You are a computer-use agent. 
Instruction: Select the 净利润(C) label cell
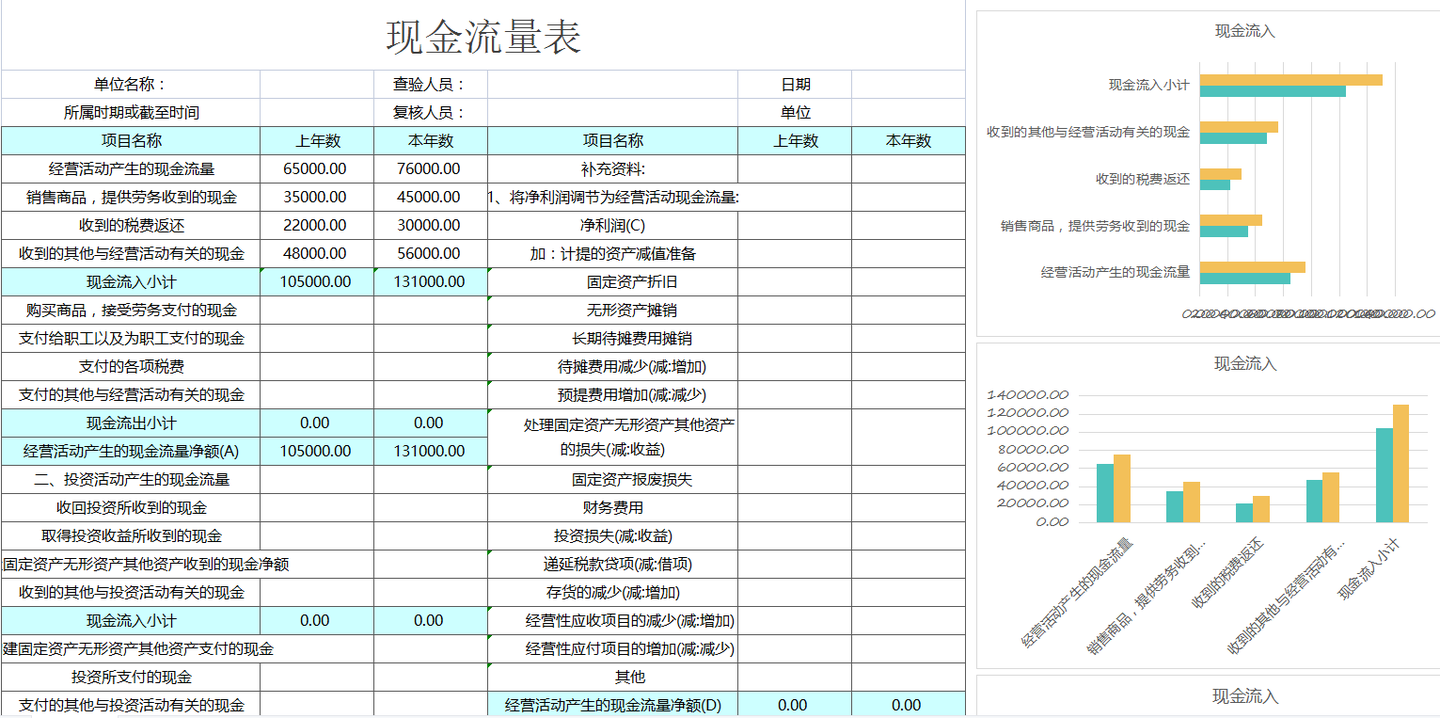(x=612, y=225)
